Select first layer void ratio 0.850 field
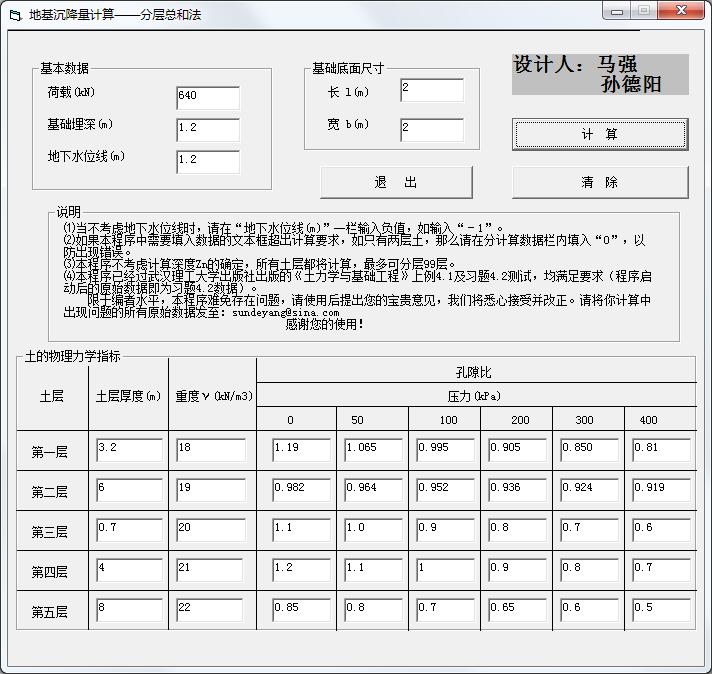The image size is (712, 674). (x=589, y=450)
